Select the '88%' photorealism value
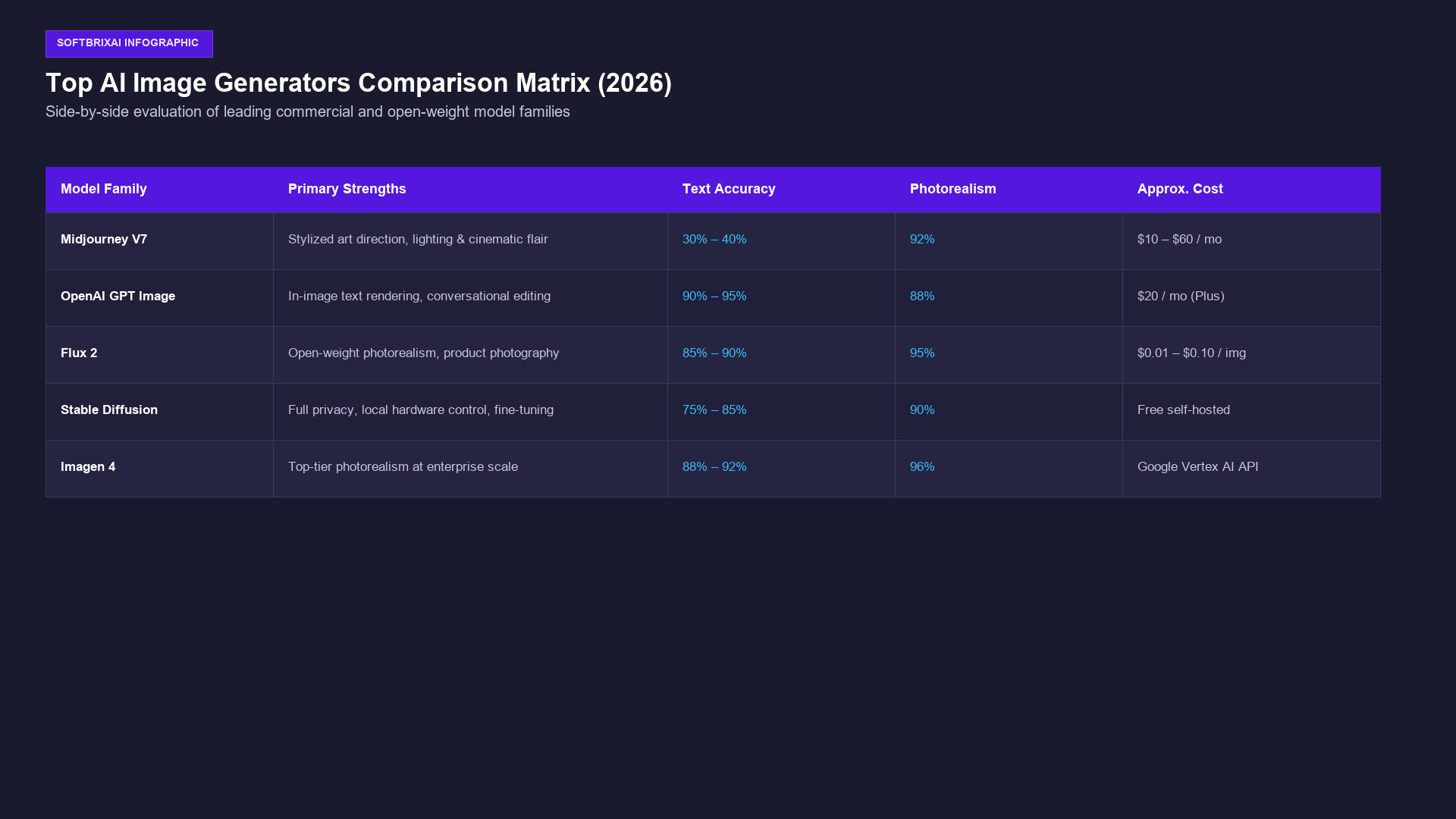 point(922,297)
